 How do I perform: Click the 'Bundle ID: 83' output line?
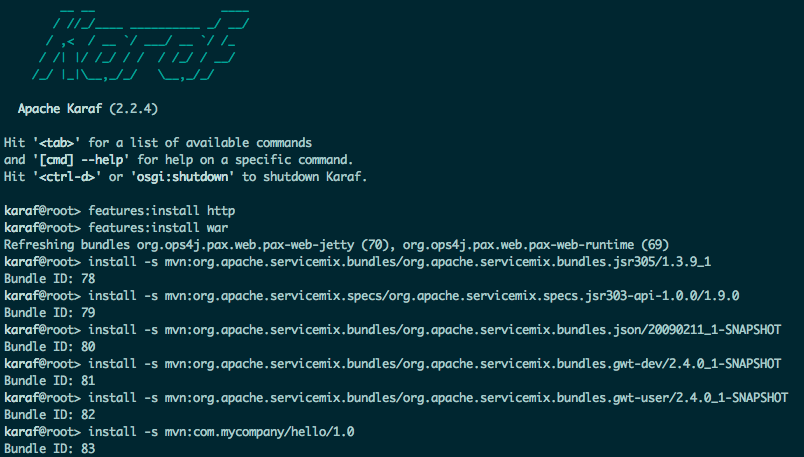point(50,448)
